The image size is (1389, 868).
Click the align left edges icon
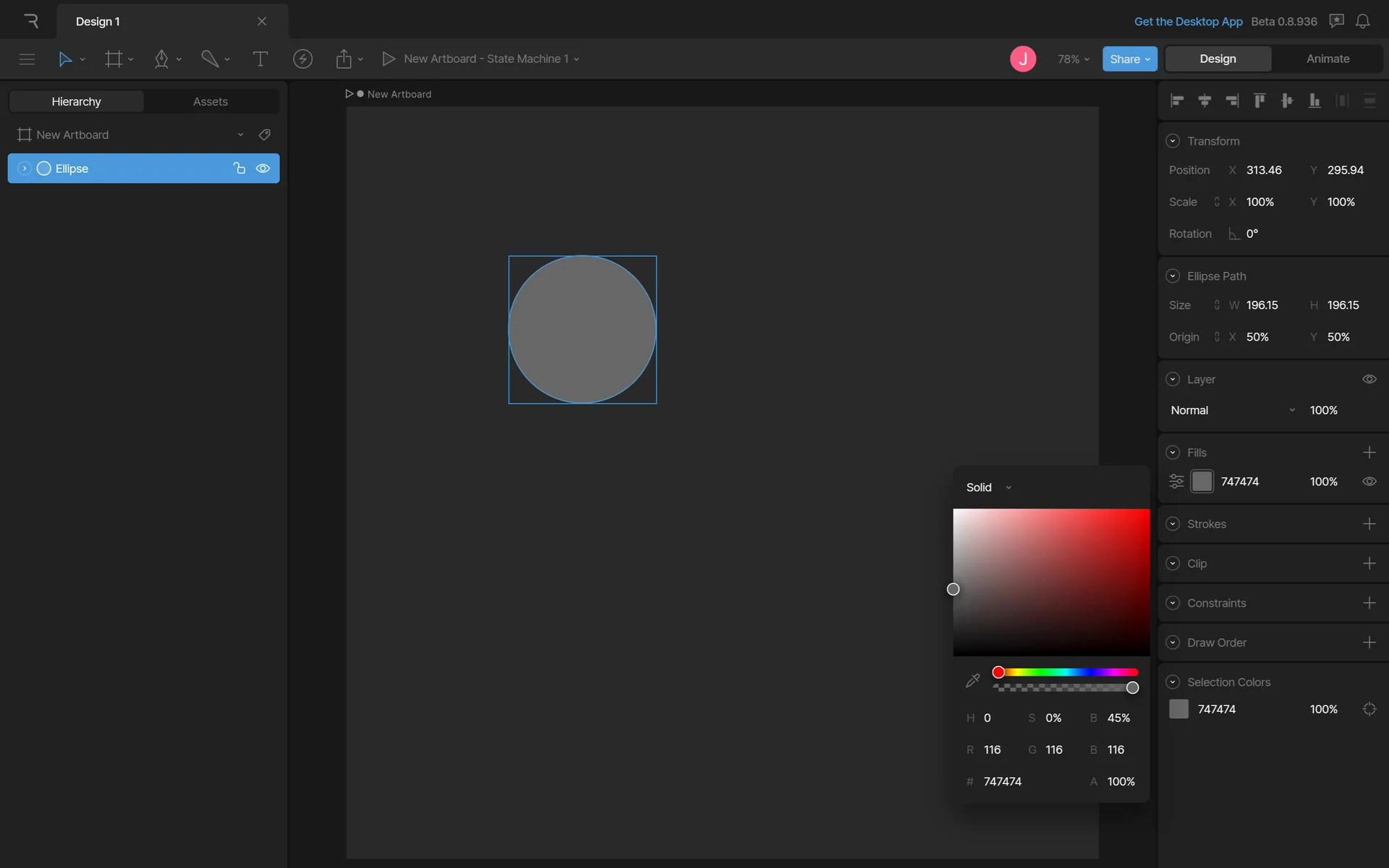coord(1177,101)
